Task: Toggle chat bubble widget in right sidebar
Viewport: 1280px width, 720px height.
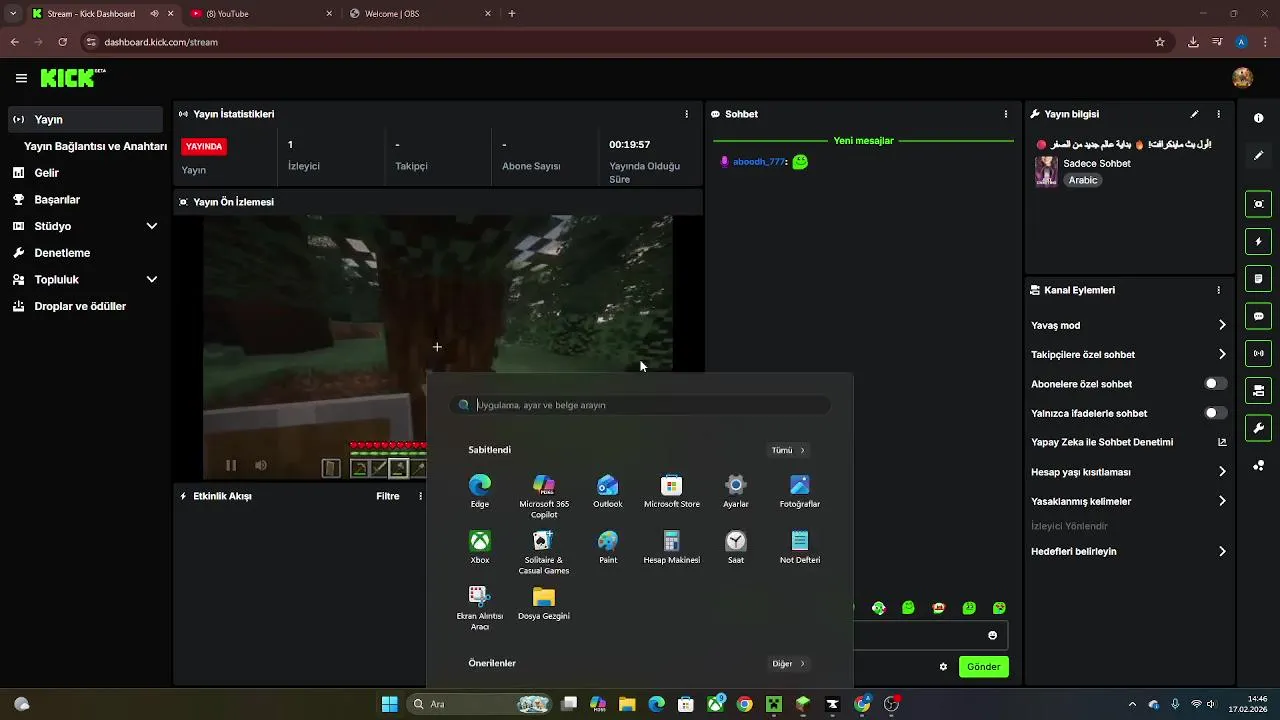Action: point(1258,316)
